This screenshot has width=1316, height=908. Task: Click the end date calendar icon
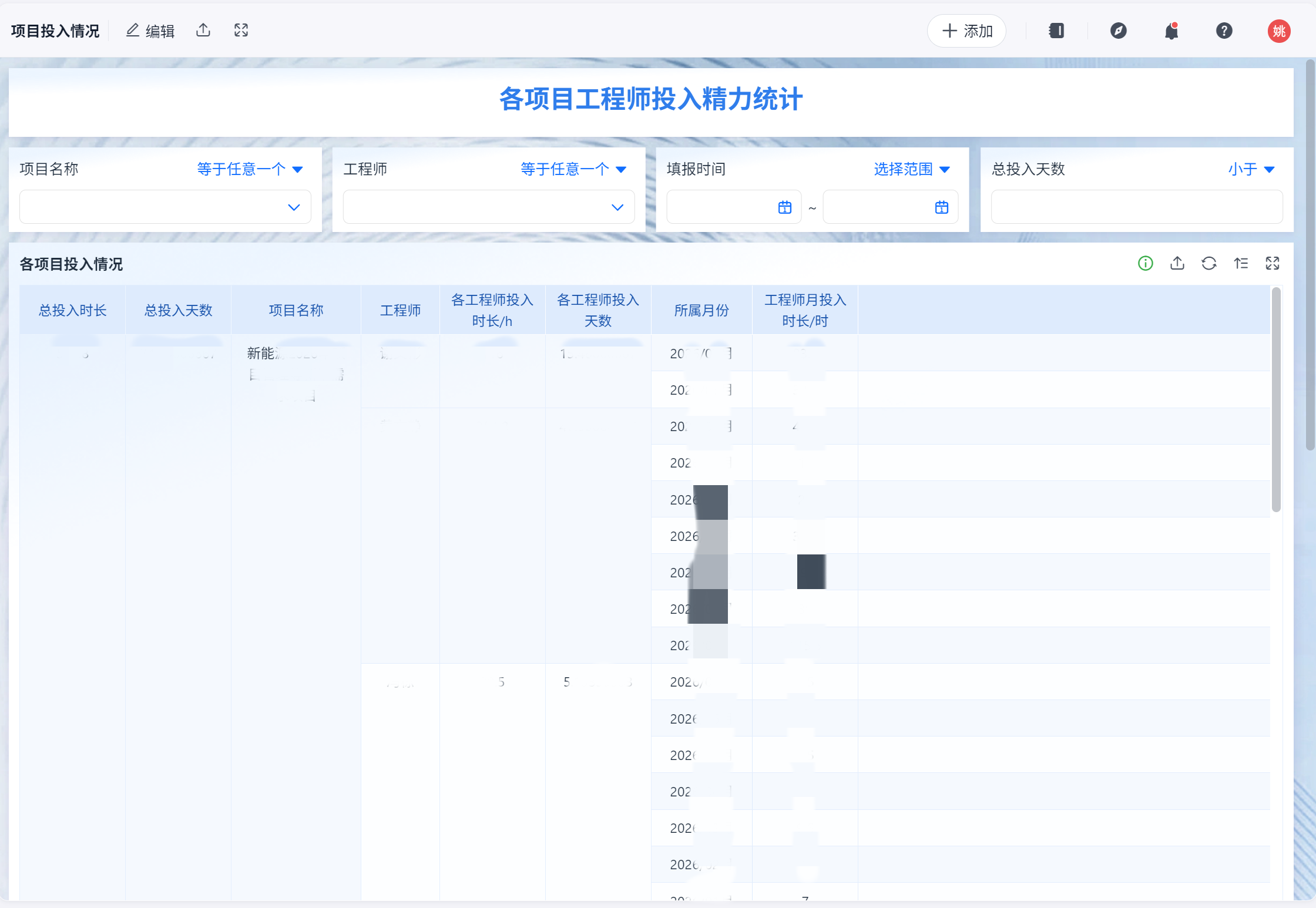pos(942,207)
